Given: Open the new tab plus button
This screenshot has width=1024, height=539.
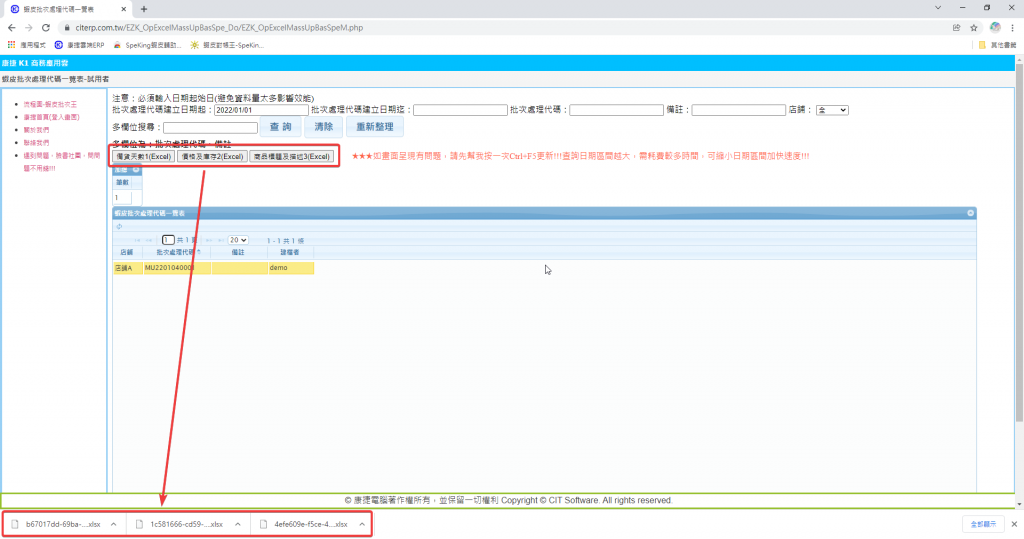Looking at the screenshot, I should click(144, 8).
